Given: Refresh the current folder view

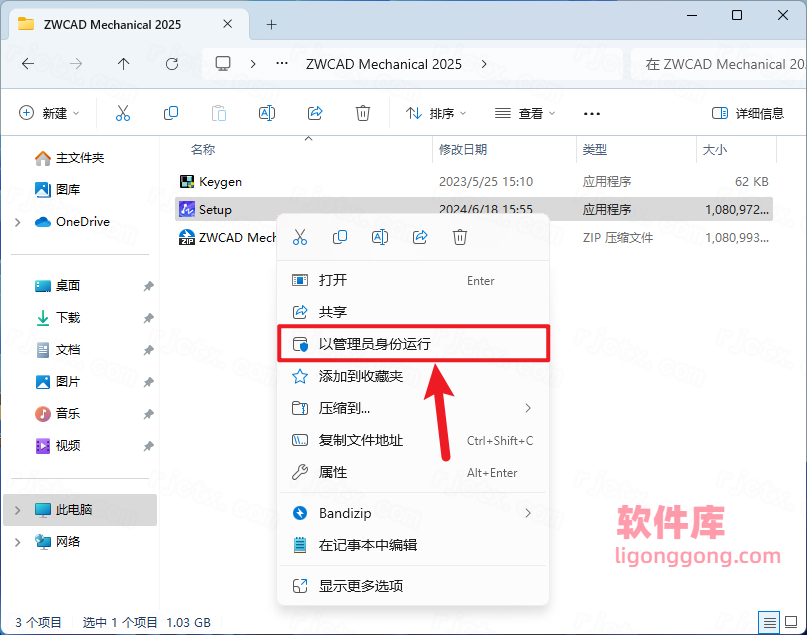Looking at the screenshot, I should tap(172, 64).
